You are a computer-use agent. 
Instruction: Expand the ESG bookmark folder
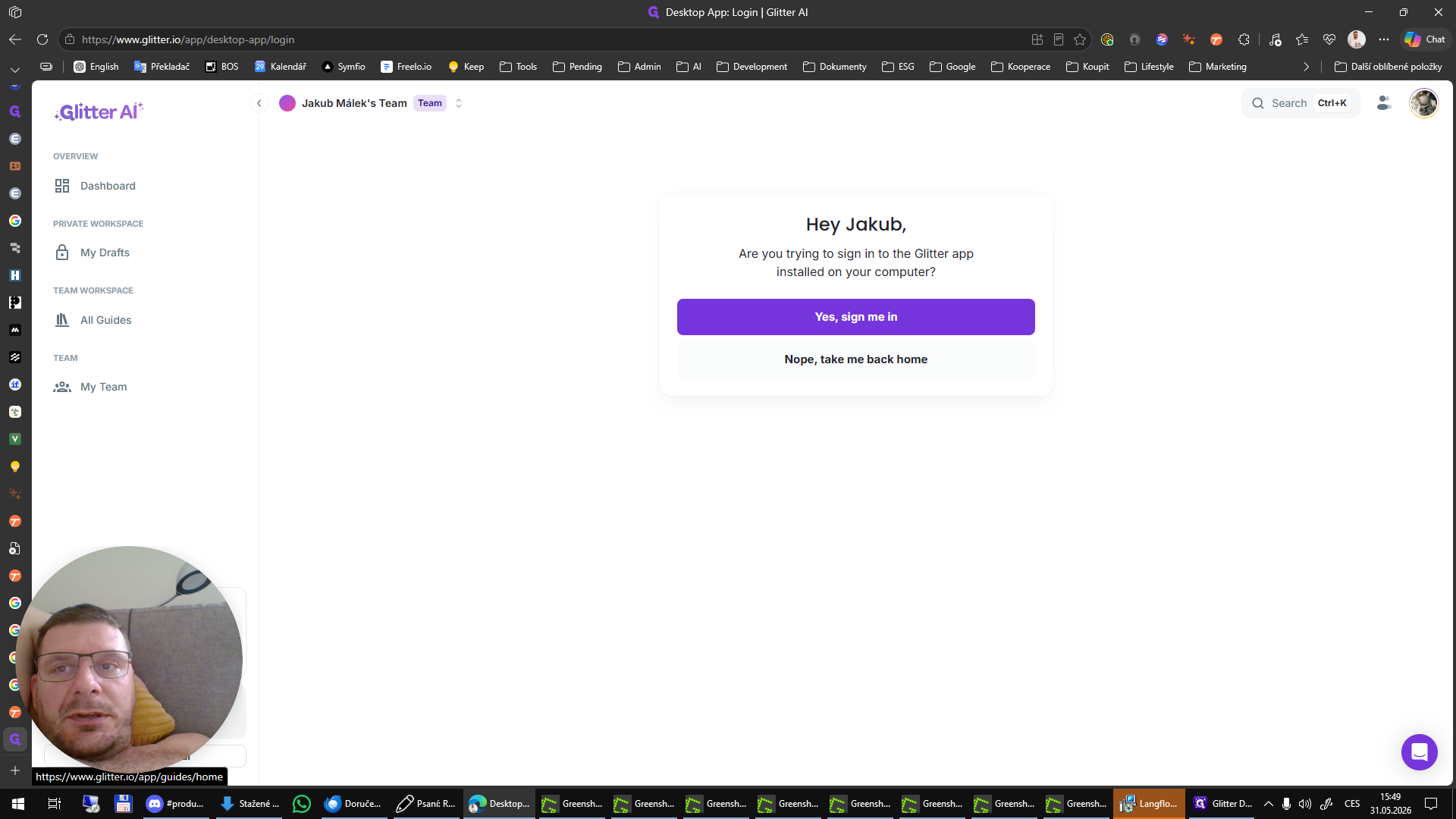pos(898,67)
